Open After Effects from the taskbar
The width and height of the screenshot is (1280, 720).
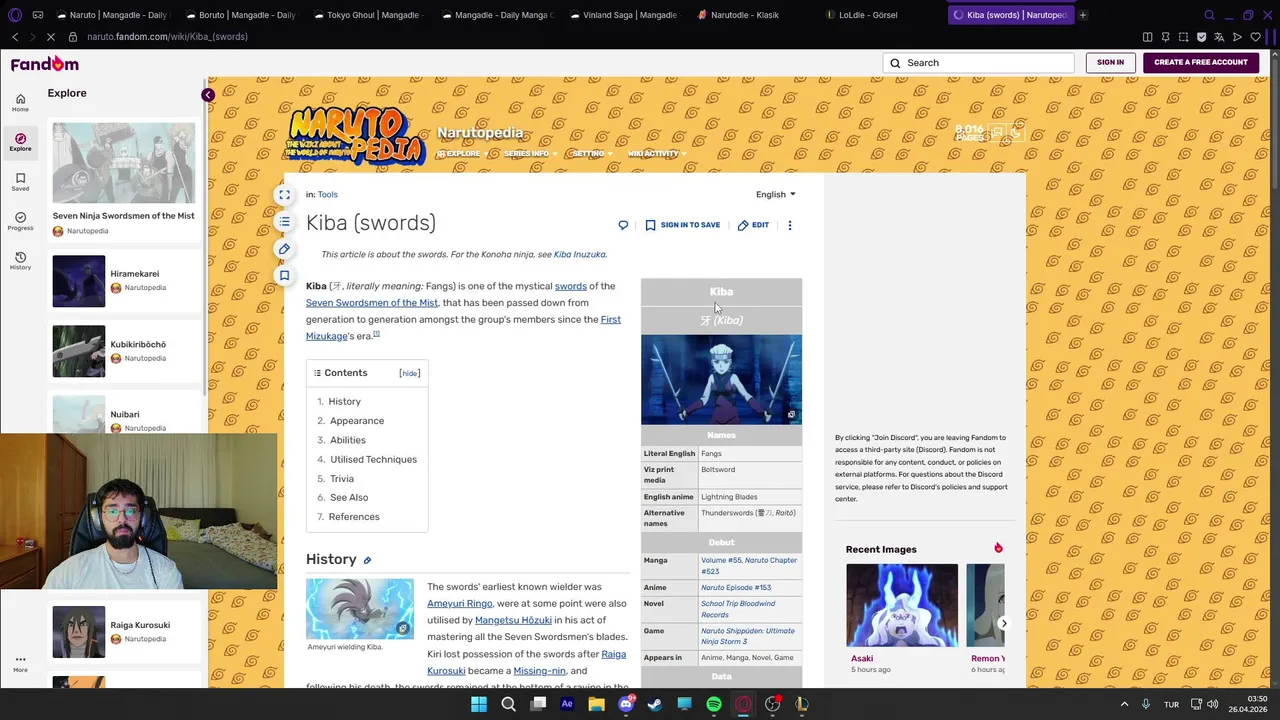click(x=567, y=704)
